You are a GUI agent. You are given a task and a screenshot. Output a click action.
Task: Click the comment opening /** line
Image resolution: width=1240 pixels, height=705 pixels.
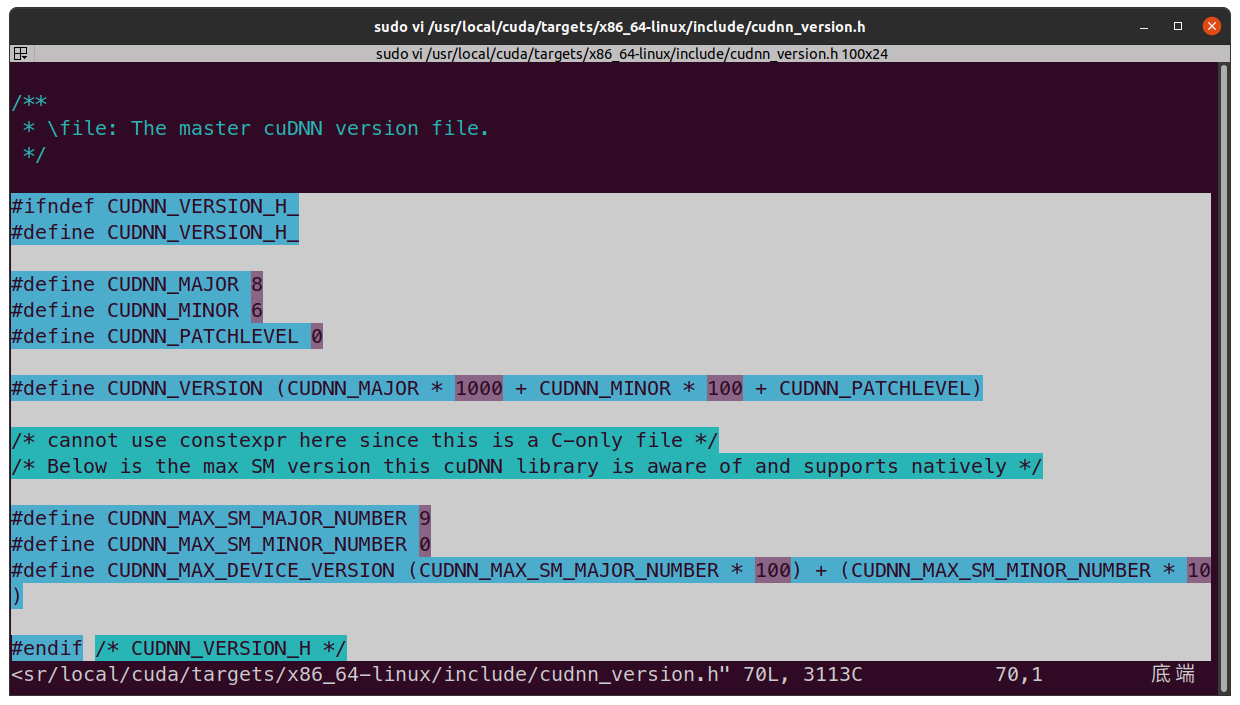29,102
